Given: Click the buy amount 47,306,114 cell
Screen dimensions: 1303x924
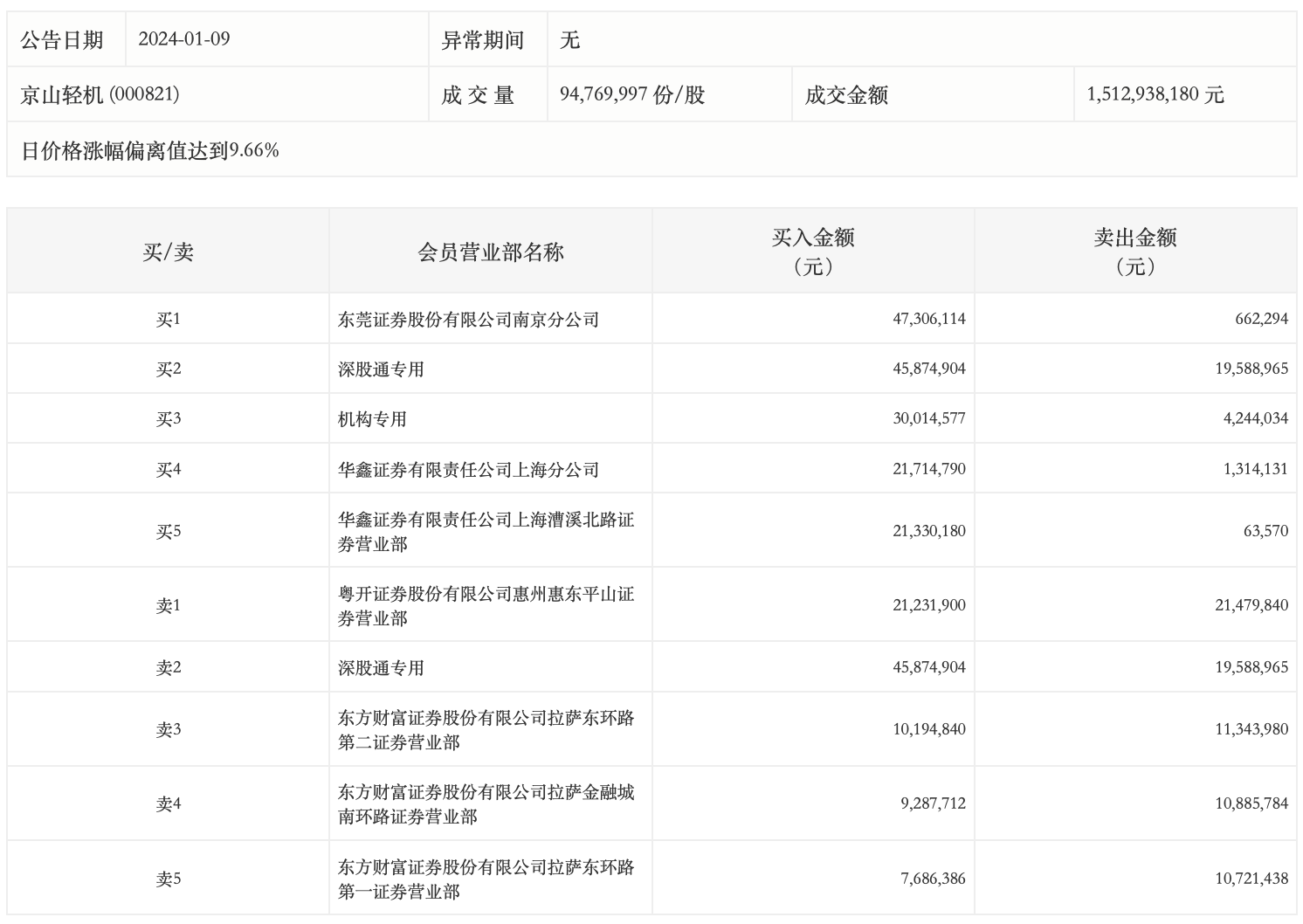Looking at the screenshot, I should (x=928, y=320).
